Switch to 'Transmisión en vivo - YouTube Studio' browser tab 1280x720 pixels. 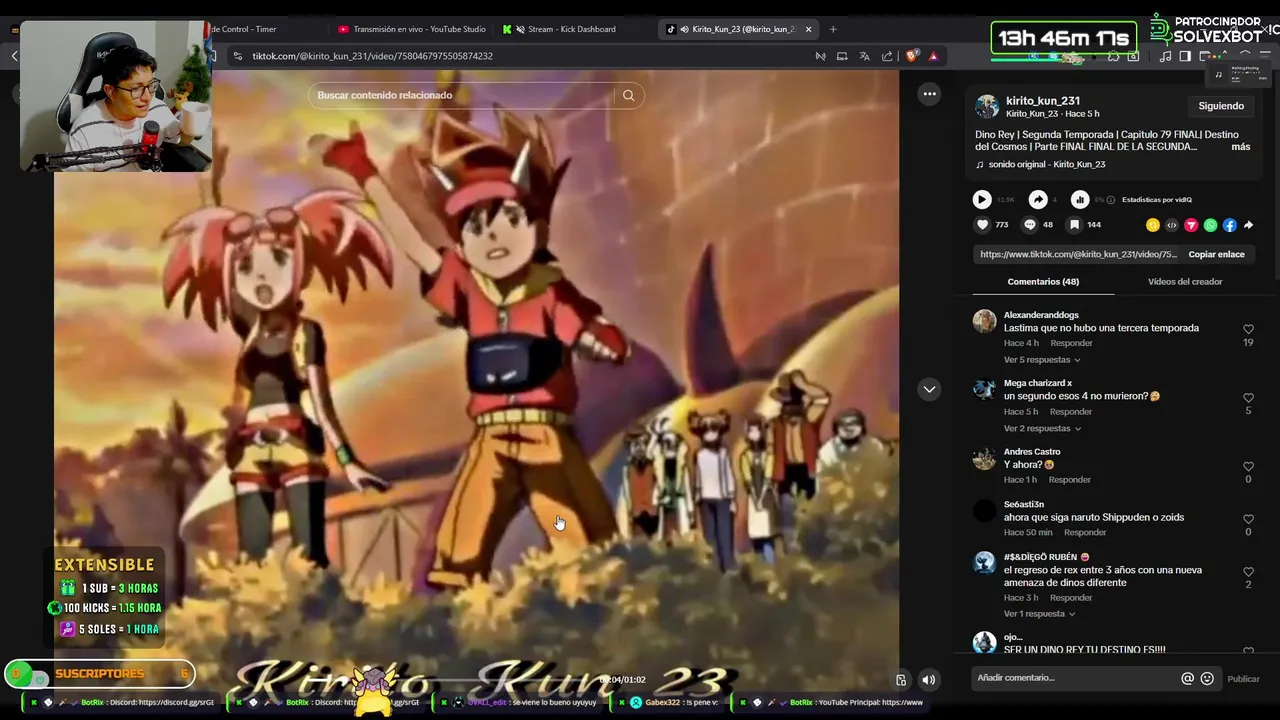(412, 29)
